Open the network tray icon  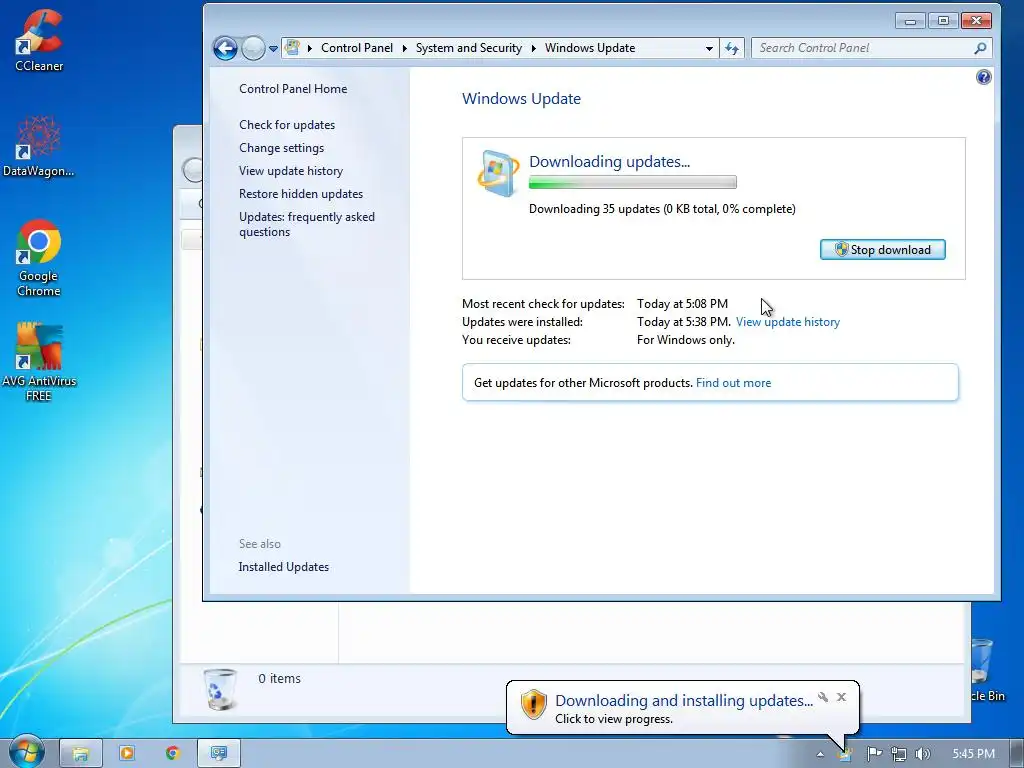[x=899, y=754]
